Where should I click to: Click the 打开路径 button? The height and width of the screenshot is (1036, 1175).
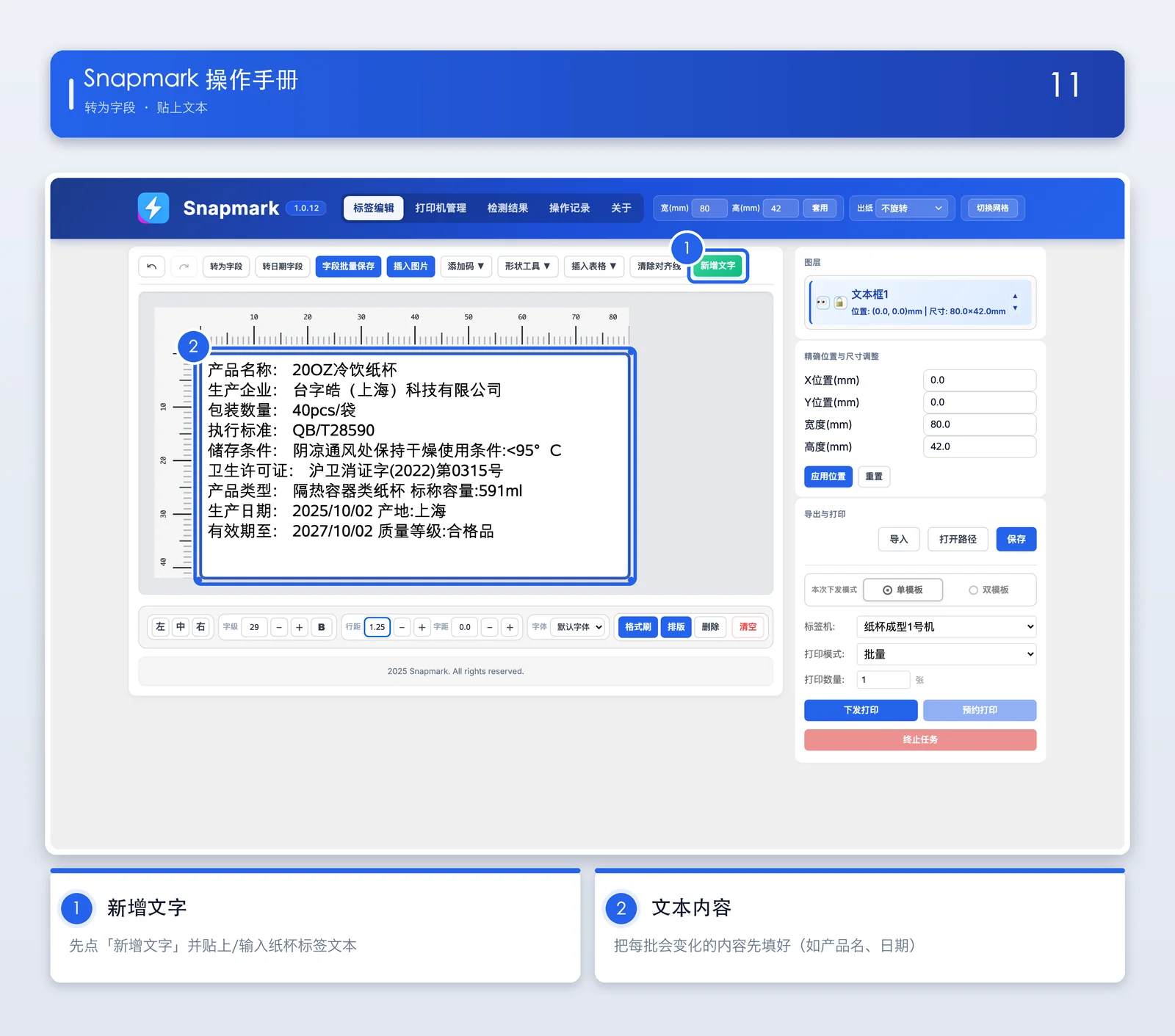[x=958, y=539]
